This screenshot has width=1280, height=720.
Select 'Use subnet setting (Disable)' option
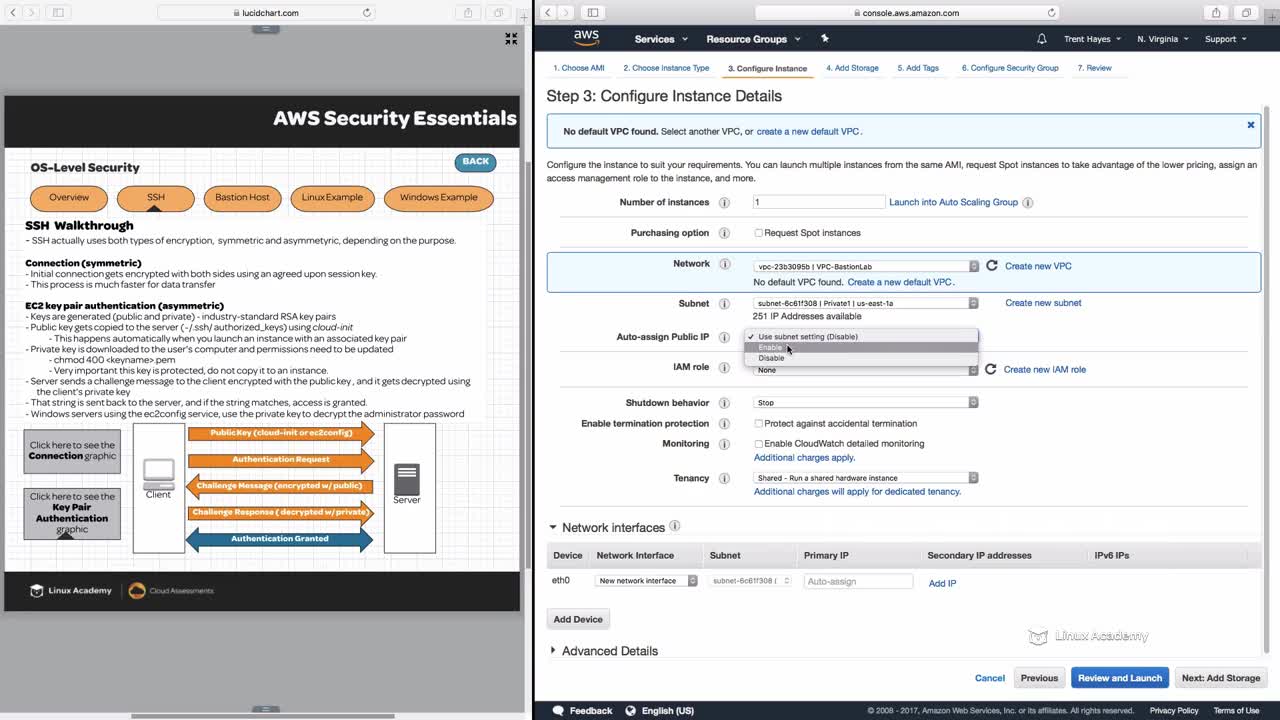862,337
